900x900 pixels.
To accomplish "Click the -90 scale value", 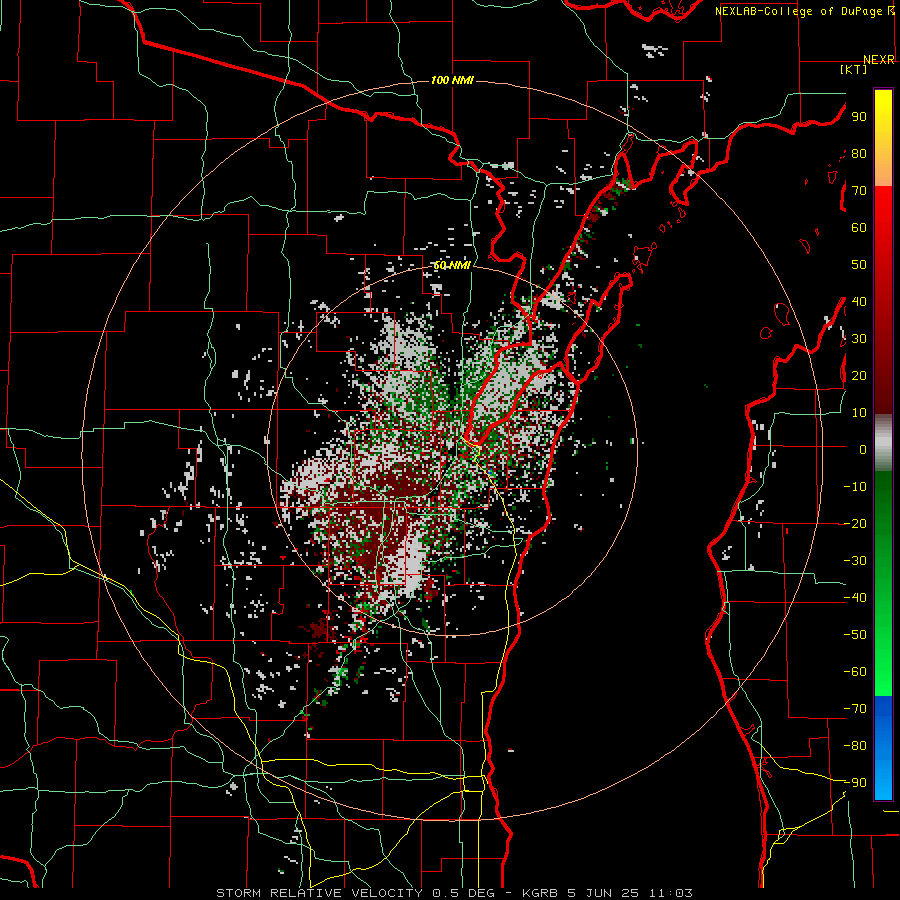I will pos(855,783).
